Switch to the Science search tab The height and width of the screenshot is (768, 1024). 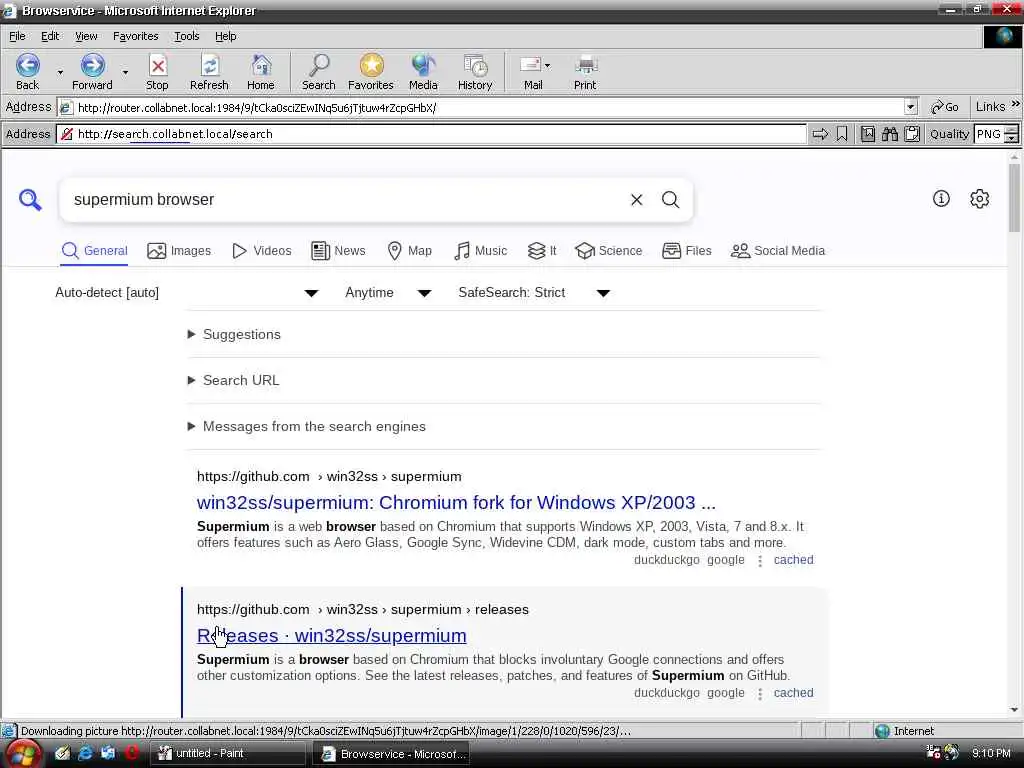pos(609,251)
